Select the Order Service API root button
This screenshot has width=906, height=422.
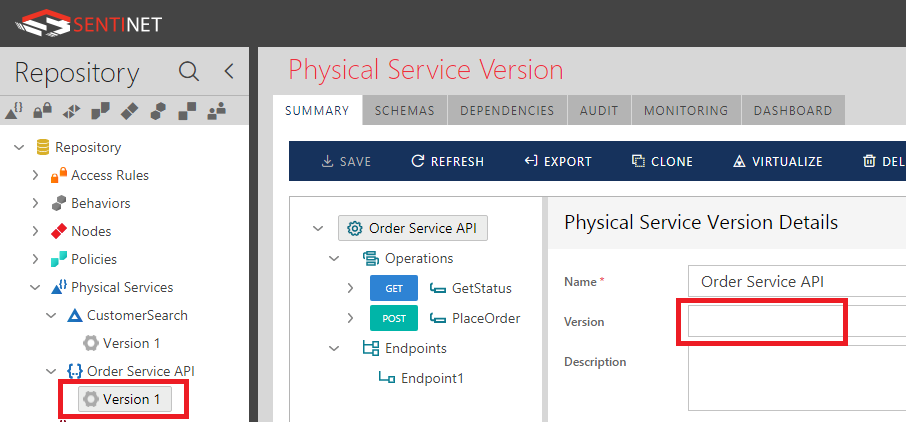[413, 228]
